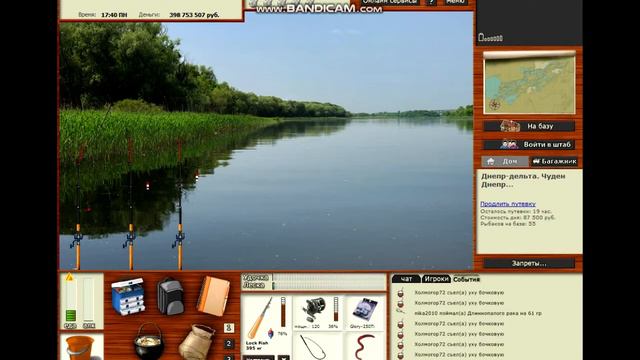The width and height of the screenshot is (640, 360).
Task: Open the grey backpack inventory
Action: 170,296
